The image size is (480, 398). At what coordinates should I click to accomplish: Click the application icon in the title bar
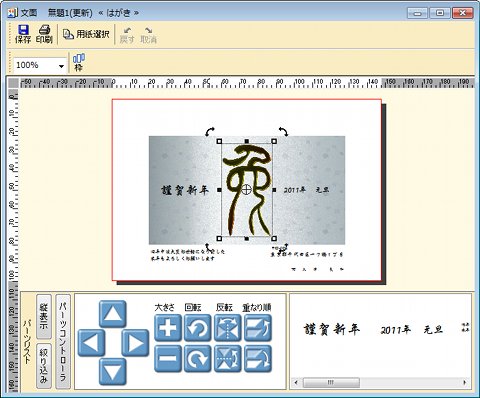coord(12,13)
